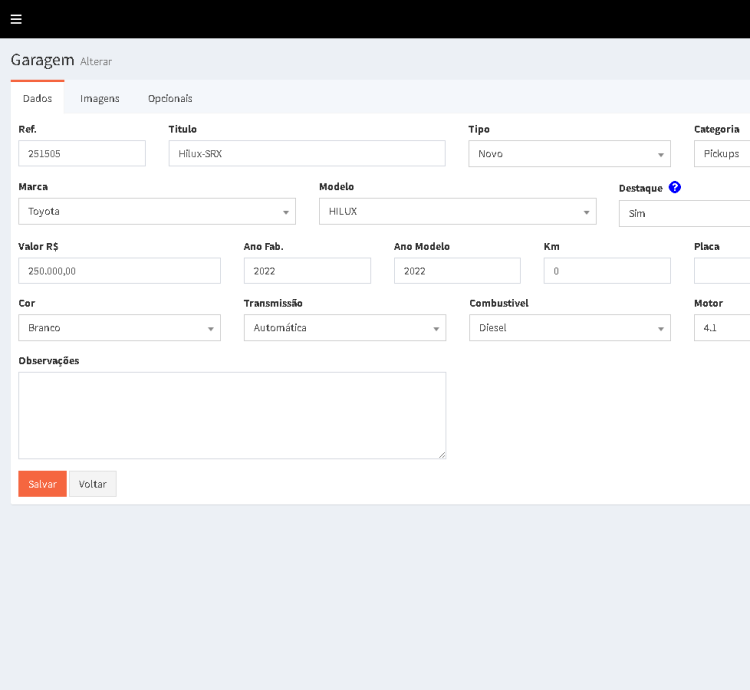This screenshot has width=750, height=690.
Task: Focus the Ref. input field
Action: (82, 153)
